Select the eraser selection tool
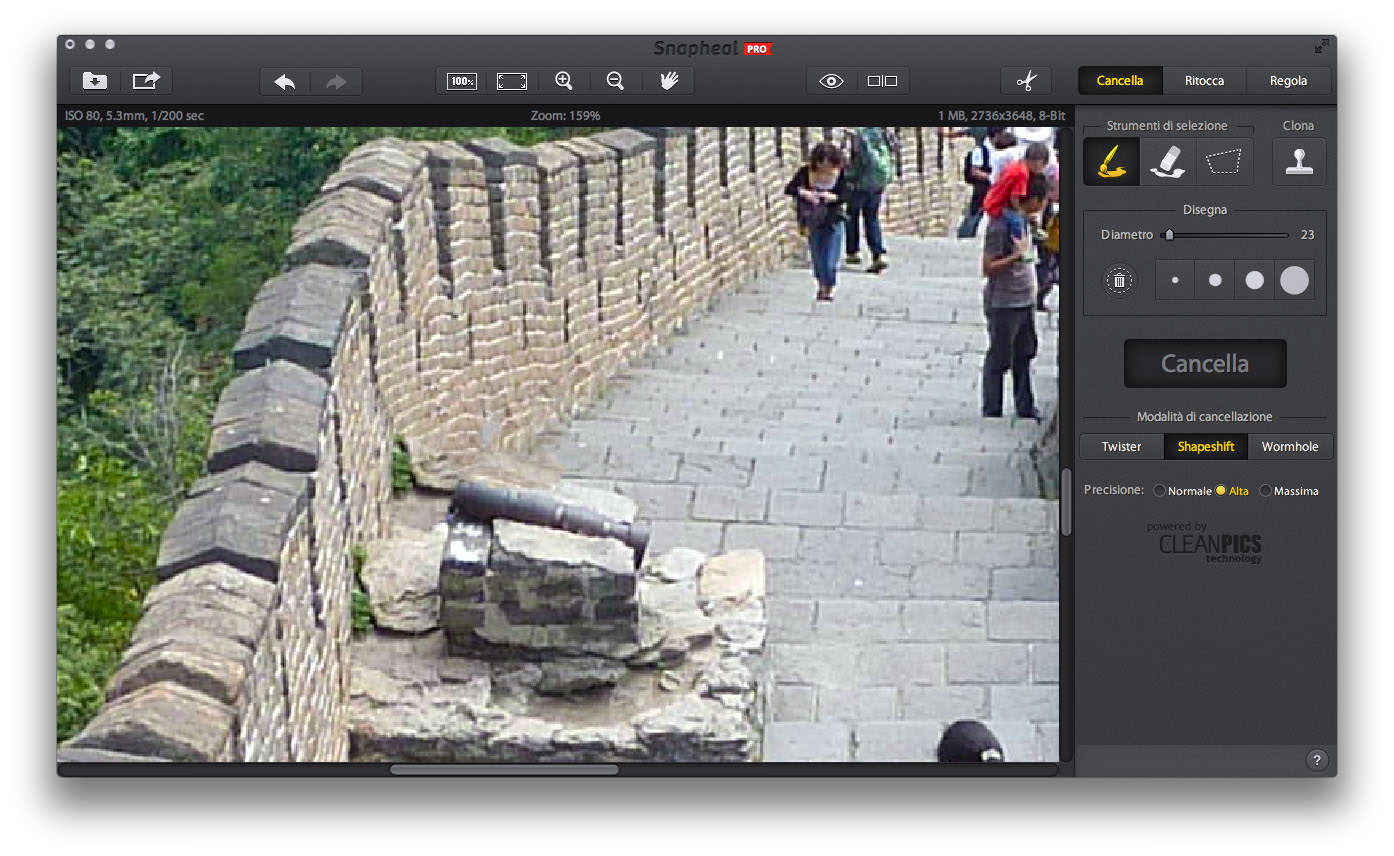The height and width of the screenshot is (856, 1394). pos(1168,161)
